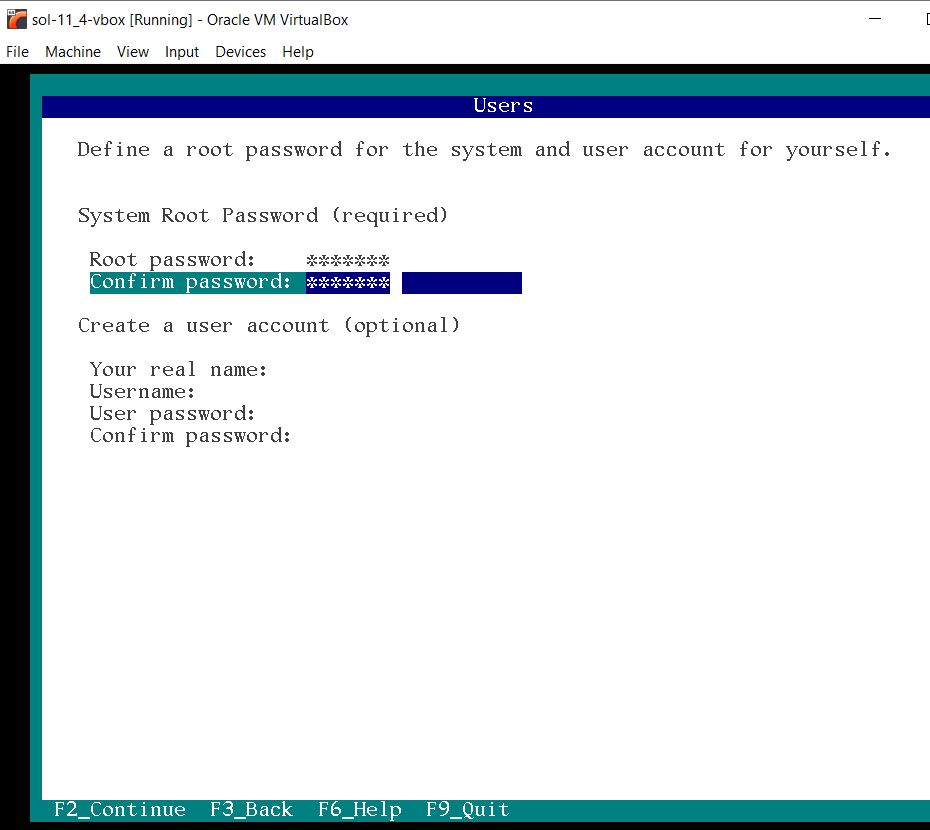The height and width of the screenshot is (830, 930).
Task: Click F3_Back to return to previous screen
Action: coord(250,809)
